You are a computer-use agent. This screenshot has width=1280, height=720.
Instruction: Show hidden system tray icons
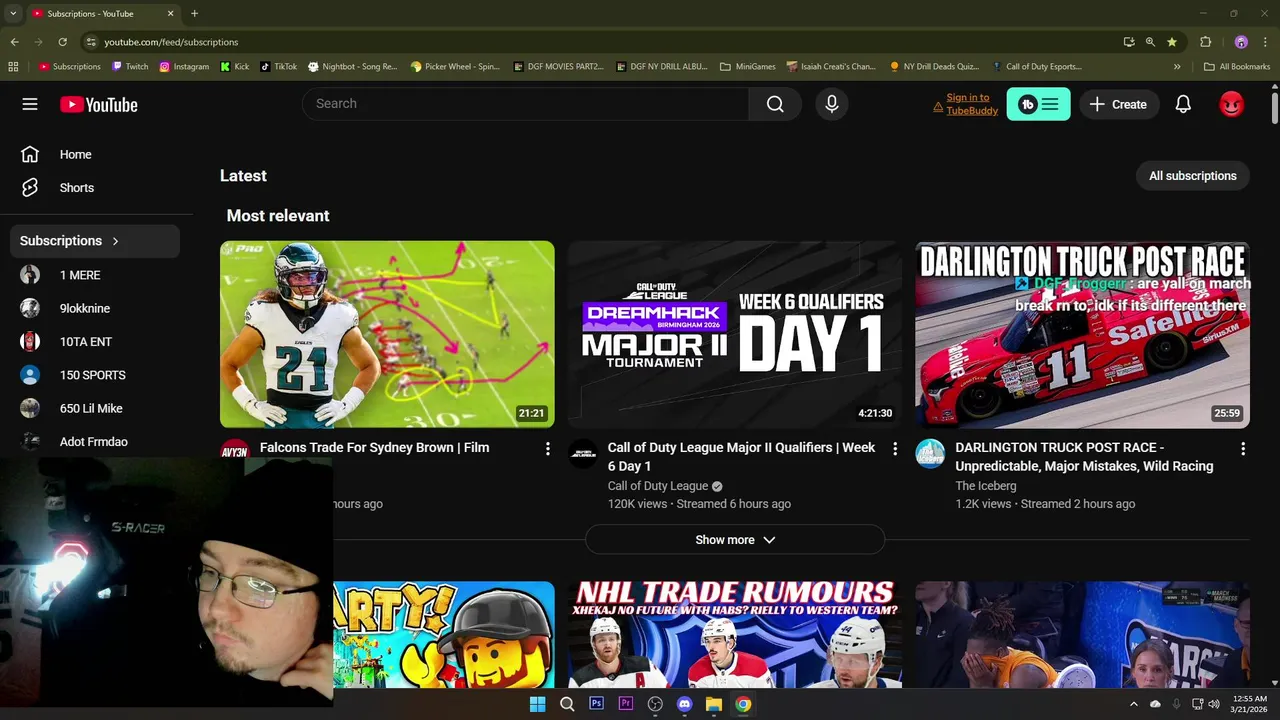coord(1133,704)
